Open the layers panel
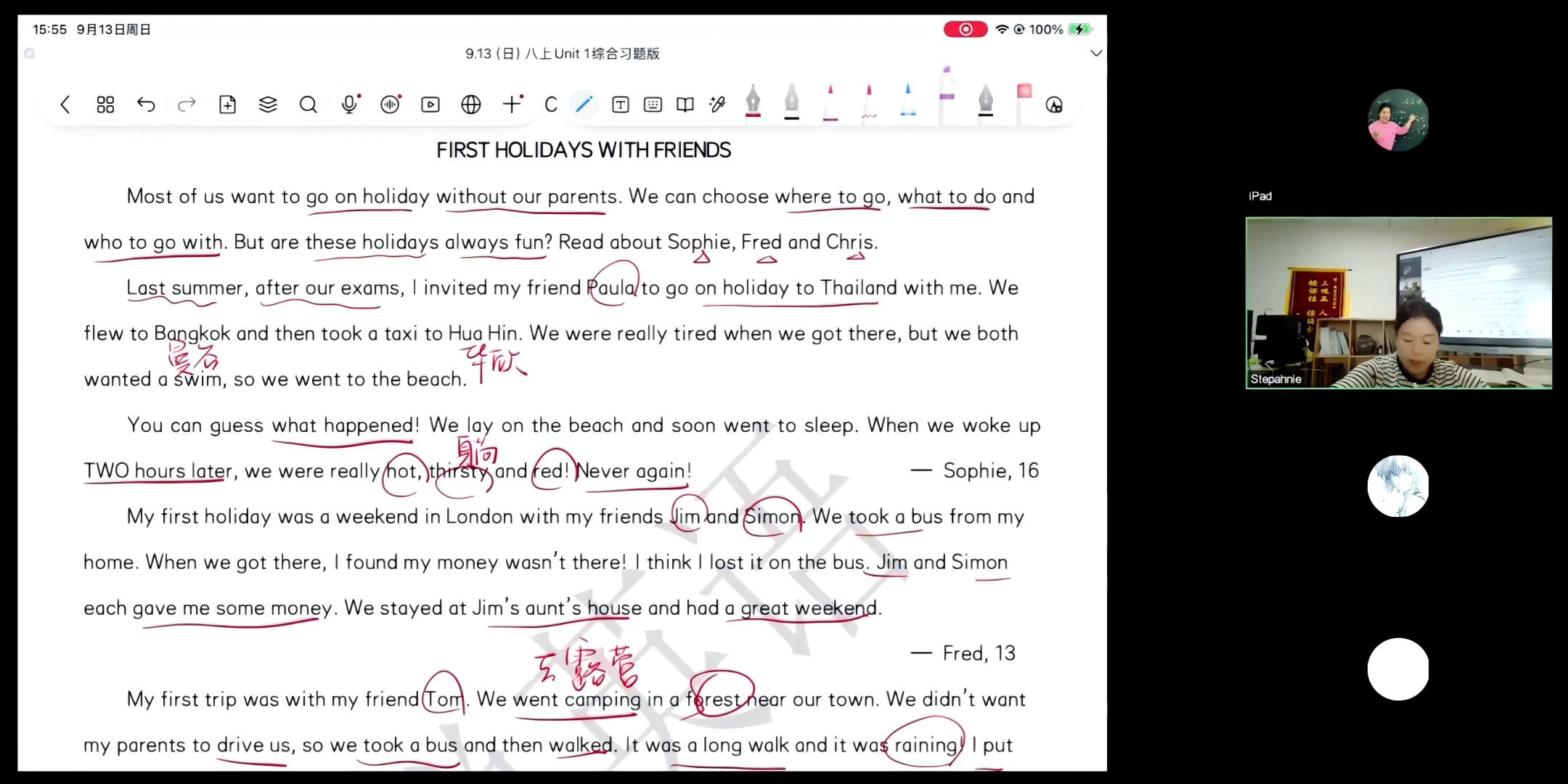 pos(268,105)
